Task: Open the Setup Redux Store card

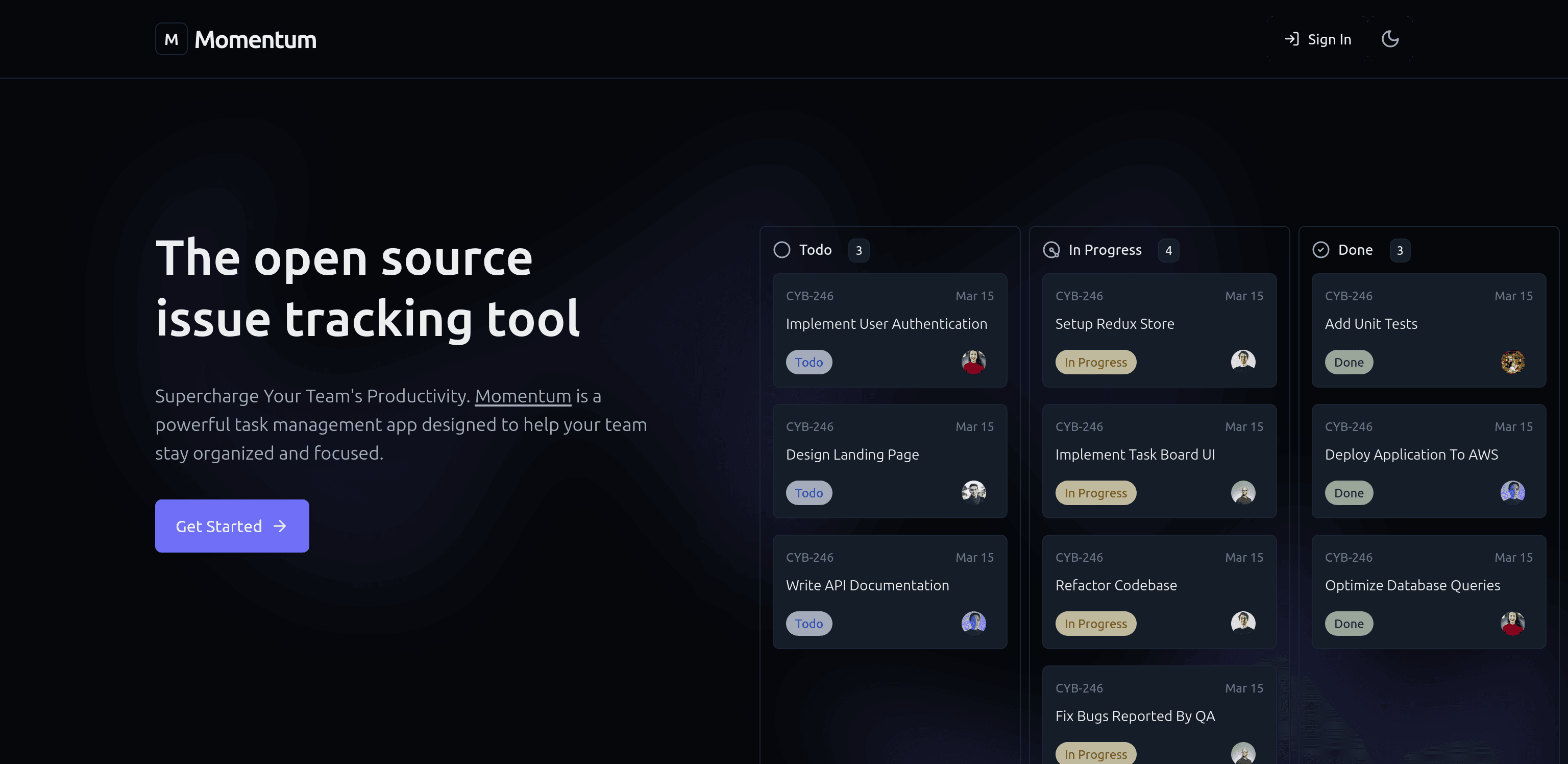Action: tap(1160, 330)
